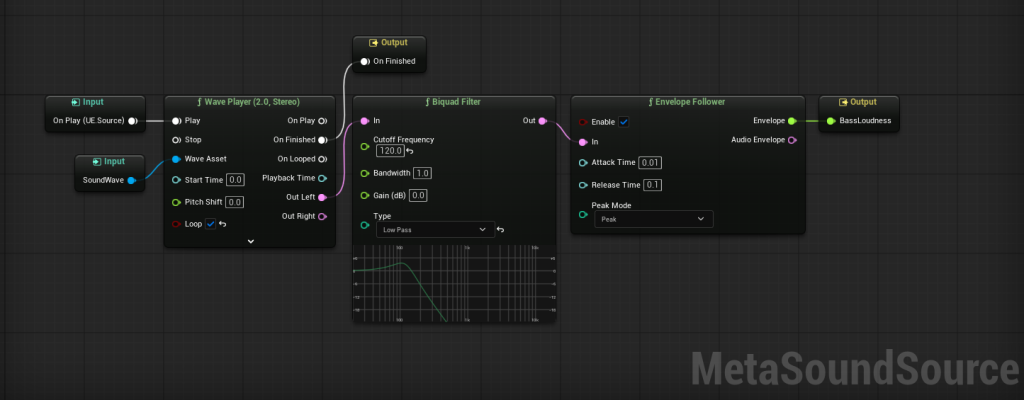Viewport: 1024px width, 400px height.
Task: Click the Audio Envelope output pin
Action: click(792, 140)
